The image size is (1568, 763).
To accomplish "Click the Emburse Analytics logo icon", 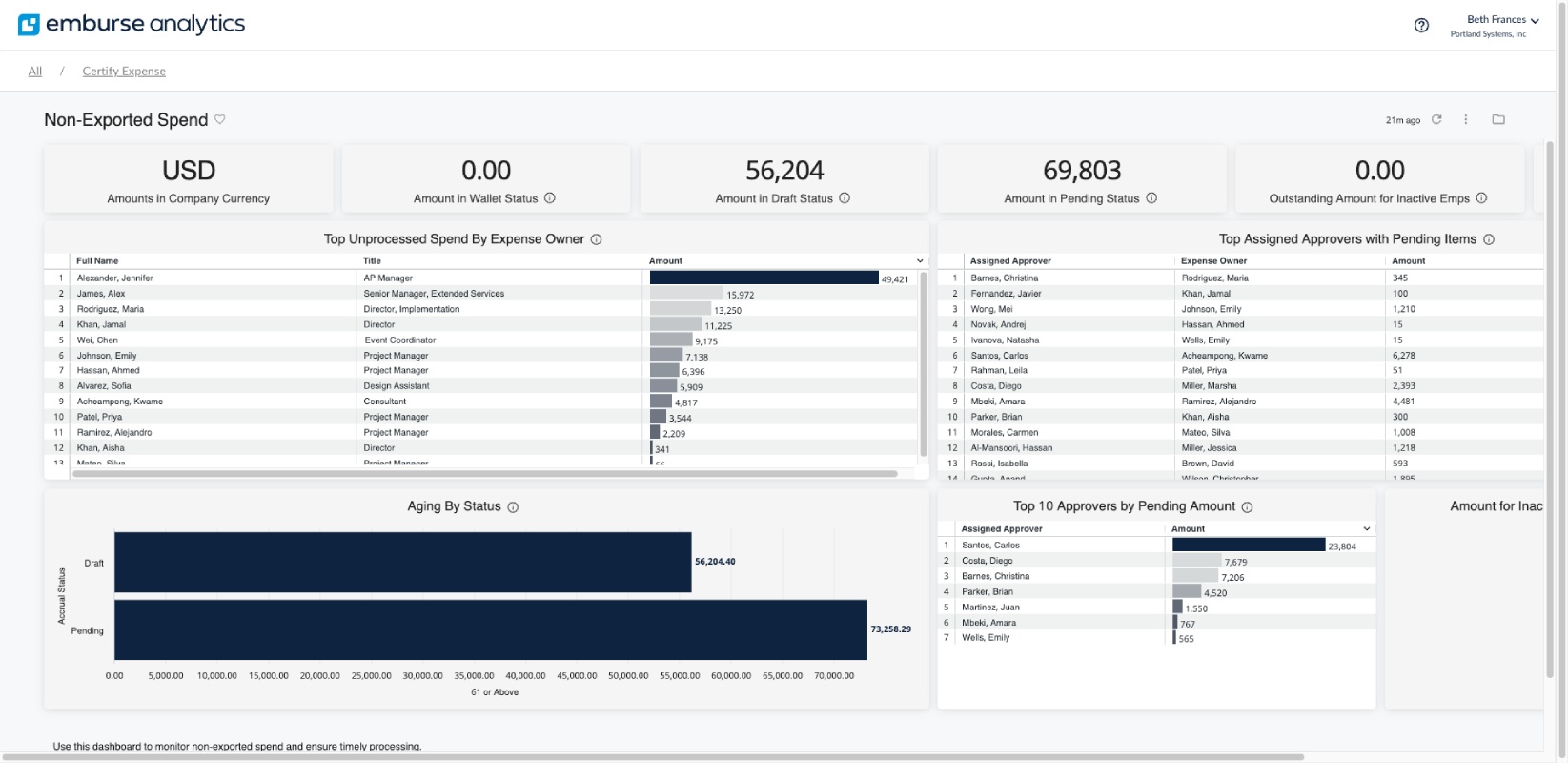I will click(29, 25).
